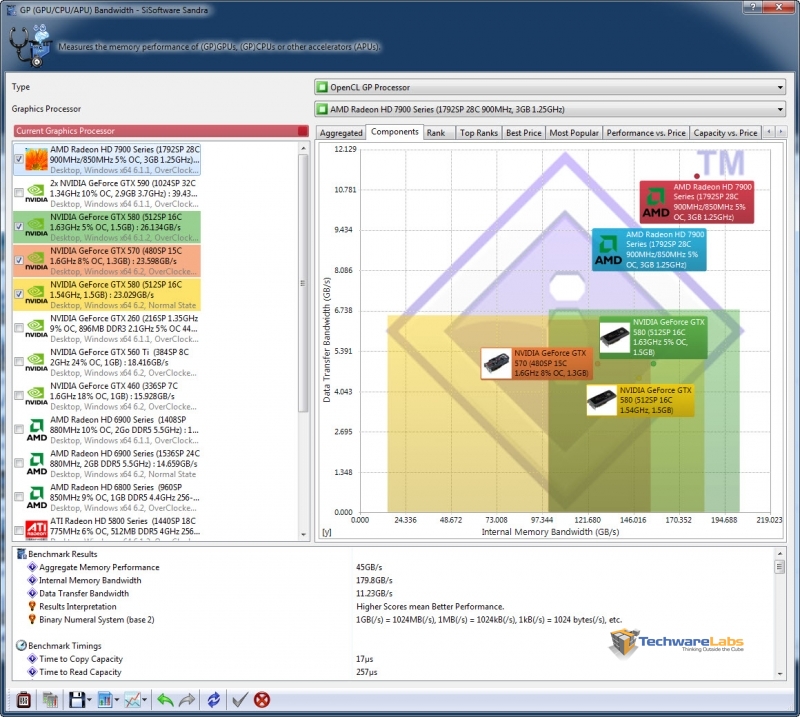Click the reference list scroll-up arrow
Image resolution: width=800 pixels, height=717 pixels.
point(304,149)
